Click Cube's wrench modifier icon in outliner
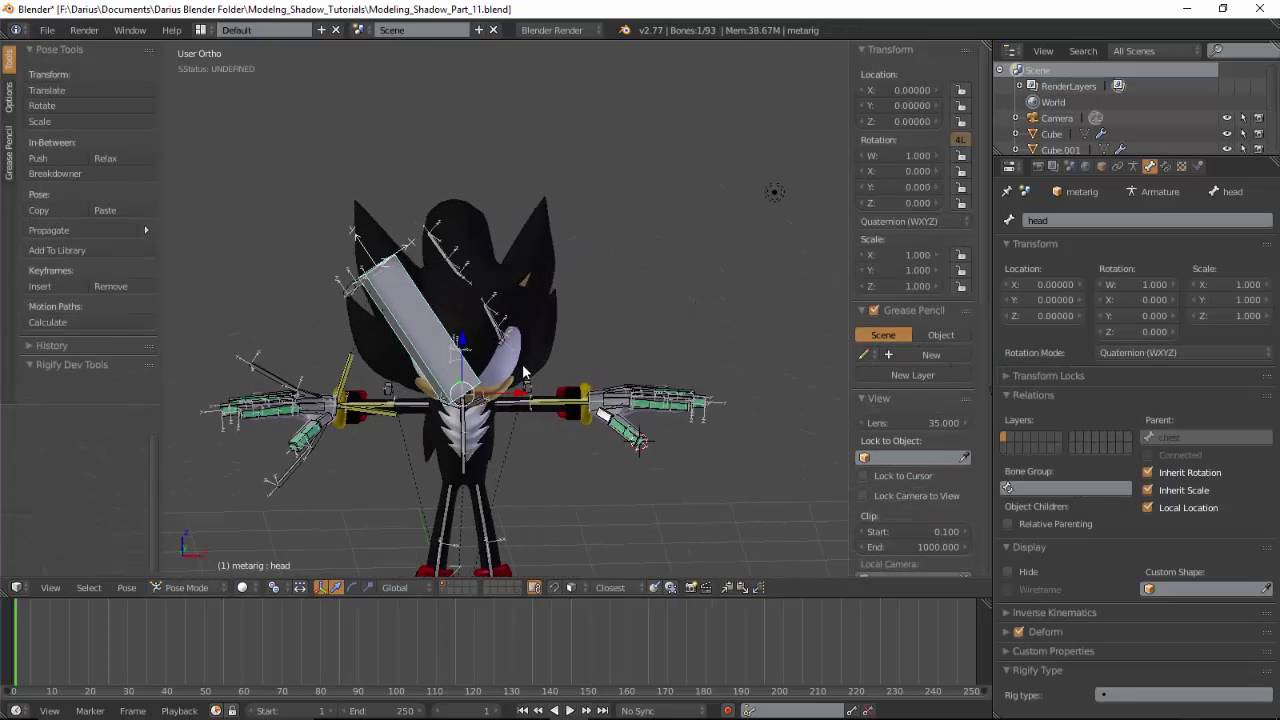This screenshot has width=1280, height=720. pos(1101,134)
